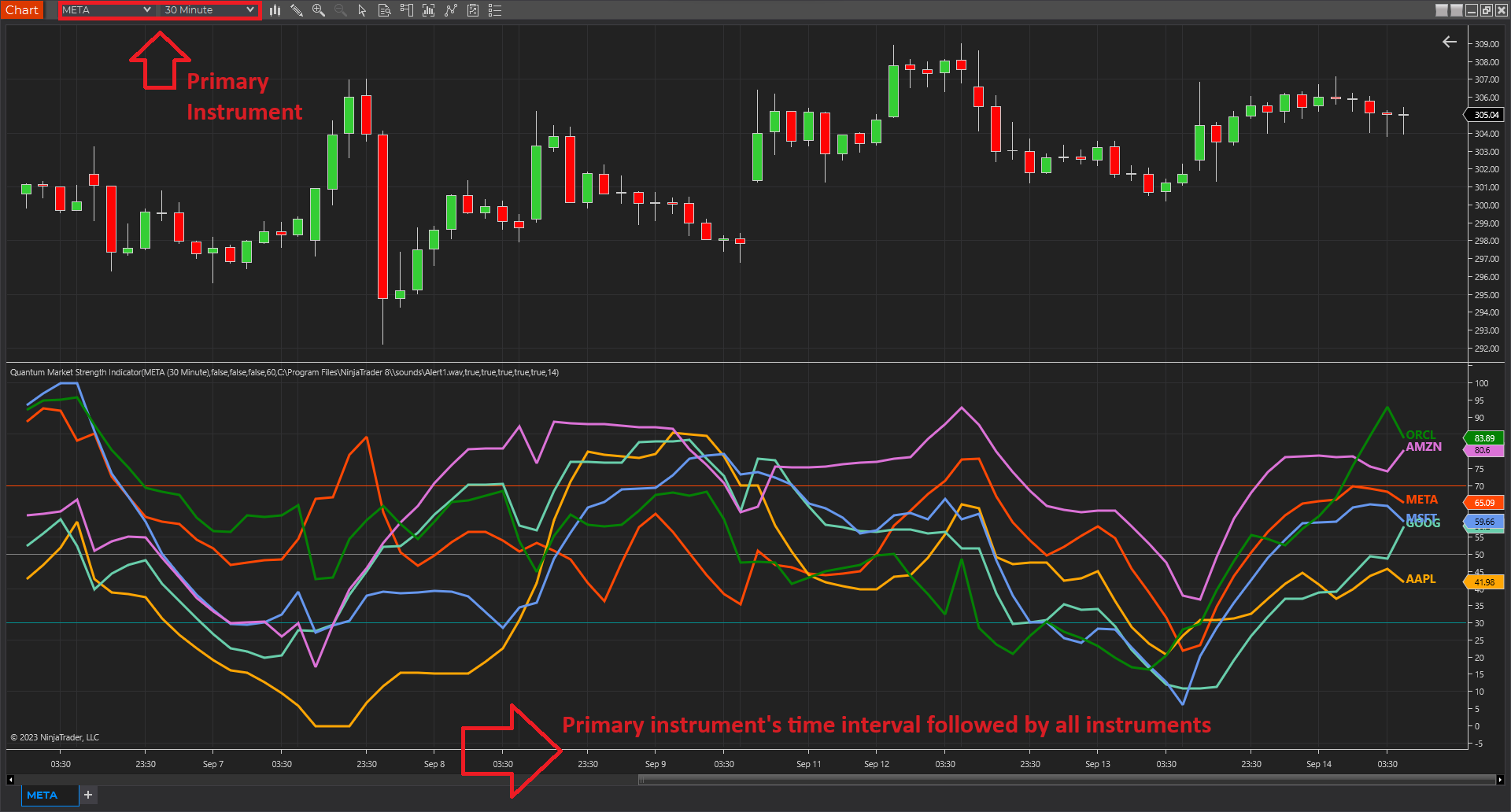
Task: Click the horizontal scrollbar thumb
Action: [1066, 780]
